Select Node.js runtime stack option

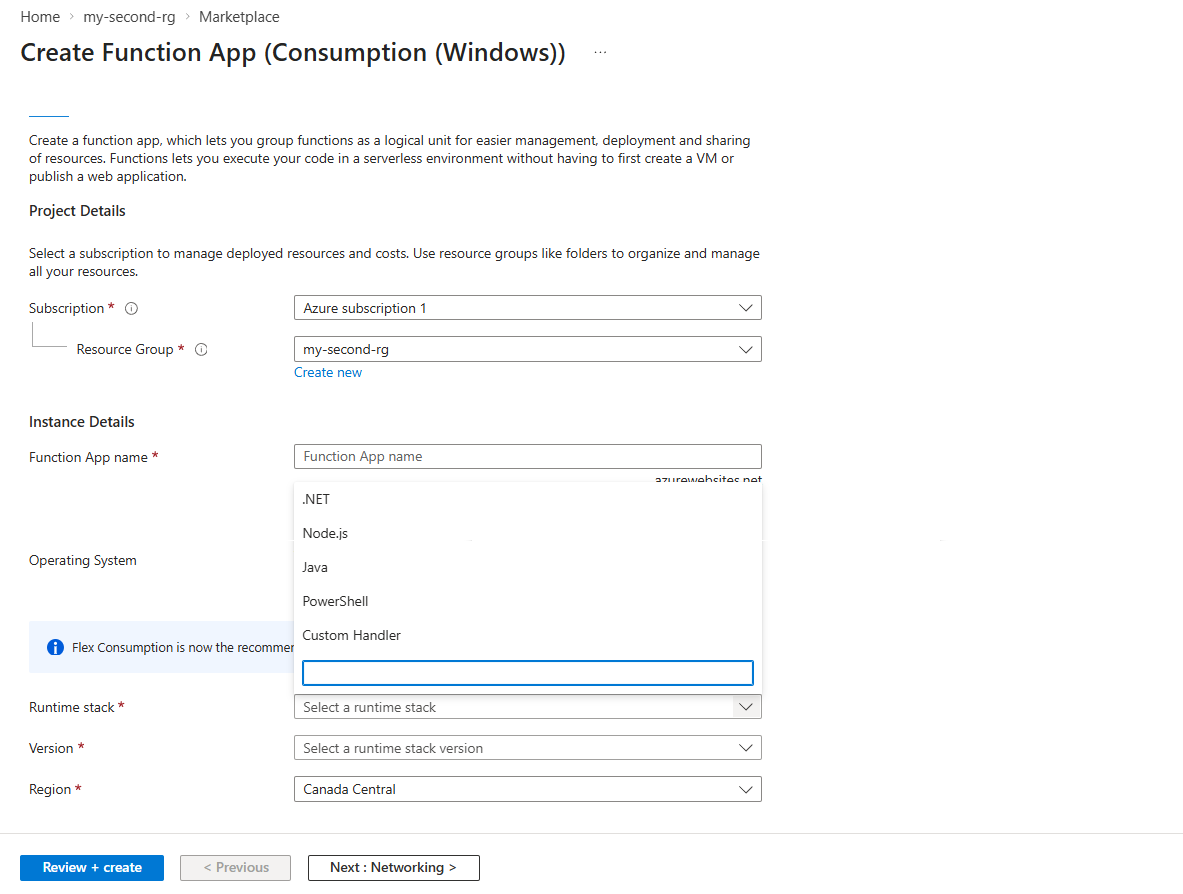[x=527, y=533]
